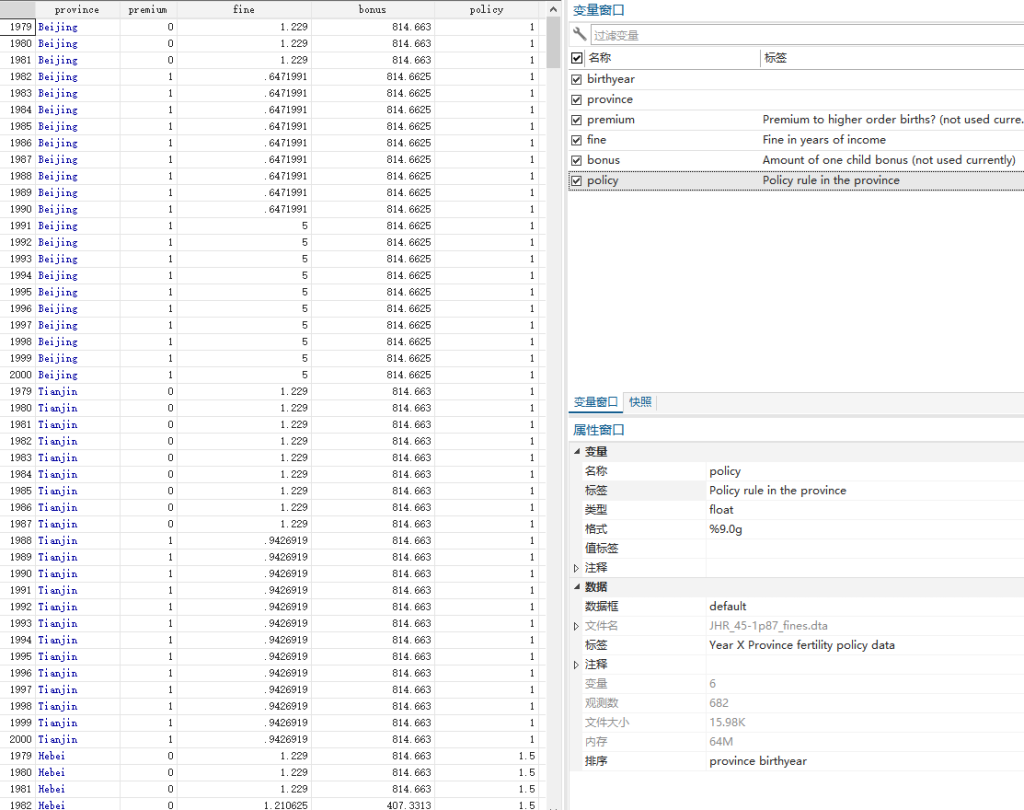Click the 观测数 value 682
This screenshot has height=810, width=1024.
(718, 703)
